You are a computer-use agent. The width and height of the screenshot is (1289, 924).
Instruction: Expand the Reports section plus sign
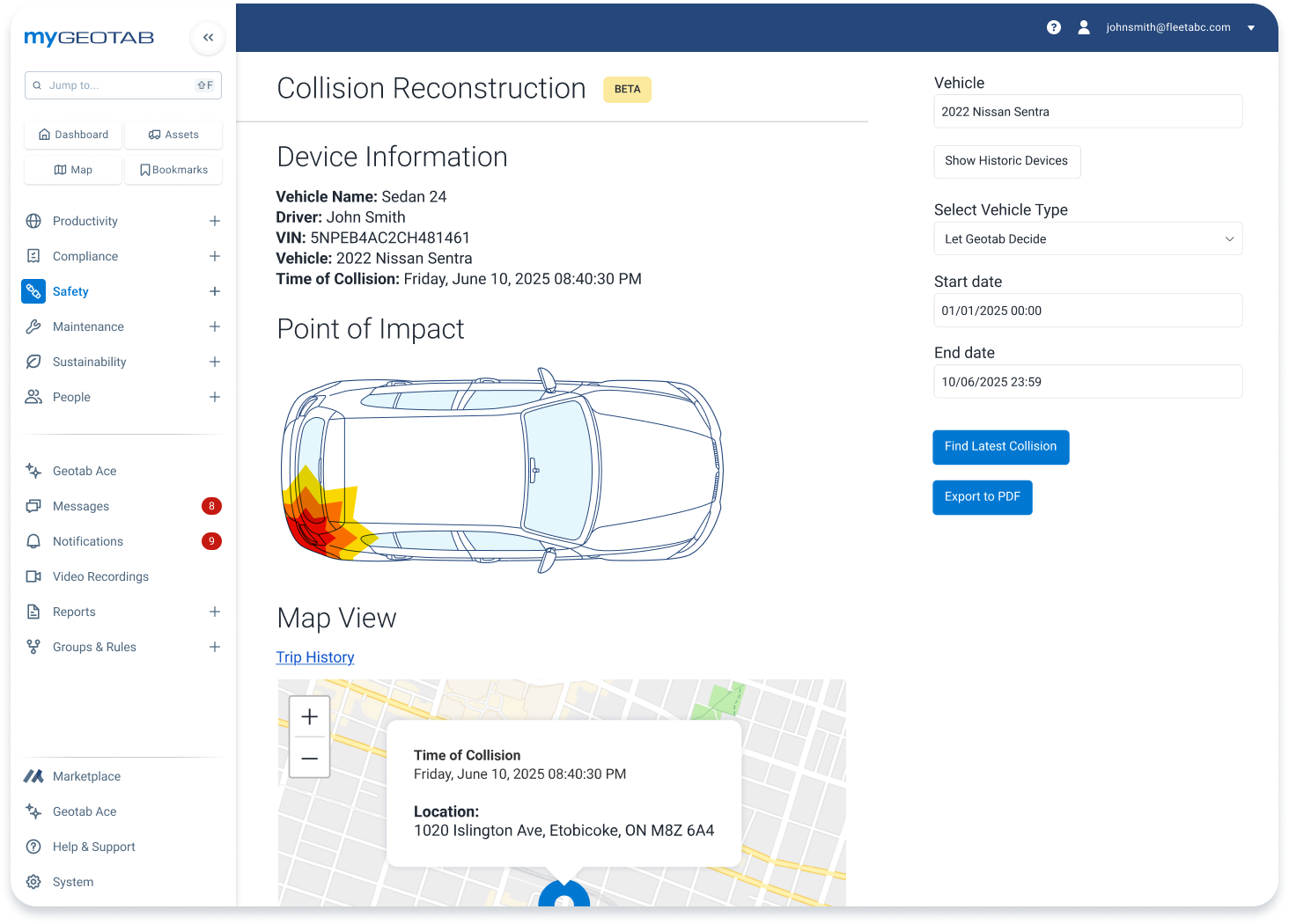coord(214,612)
